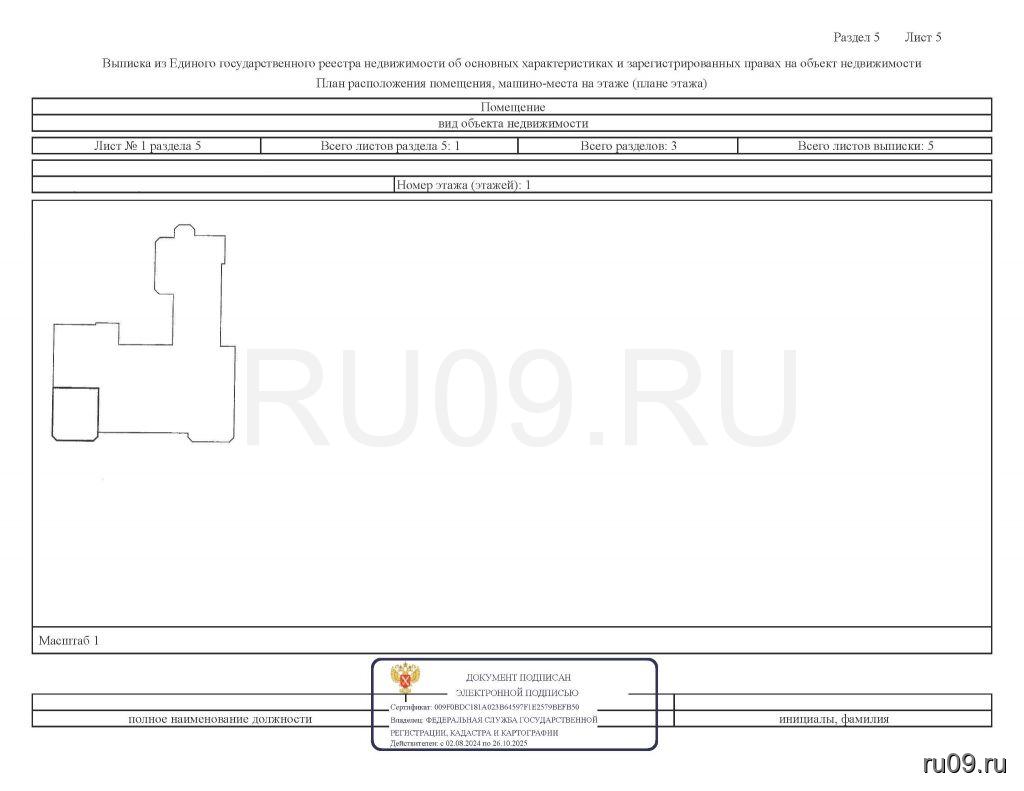Click the "Всего листов раздела 5: 1" cell

pos(389,146)
